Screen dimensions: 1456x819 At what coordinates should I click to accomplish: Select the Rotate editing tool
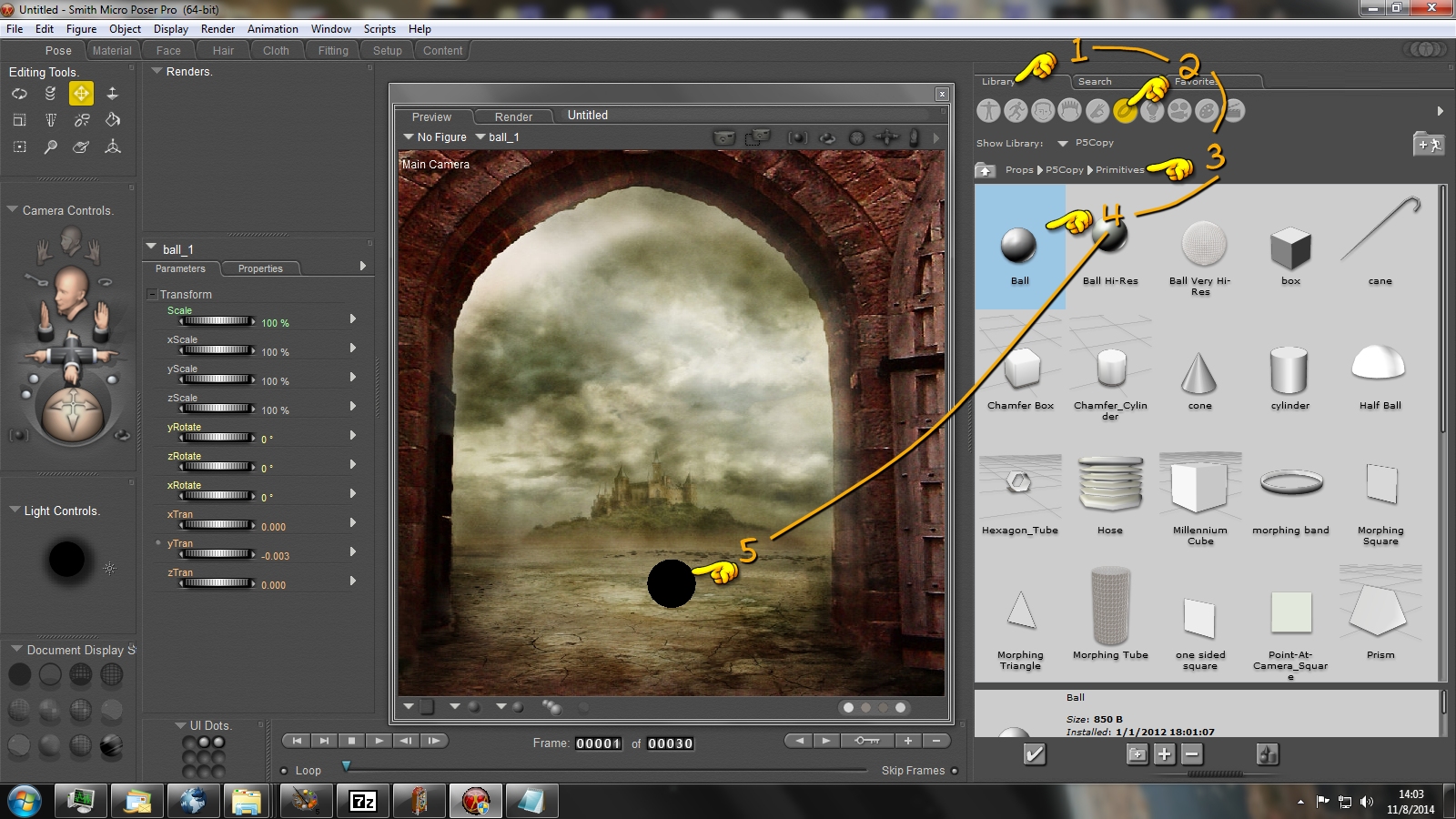pyautogui.click(x=19, y=94)
